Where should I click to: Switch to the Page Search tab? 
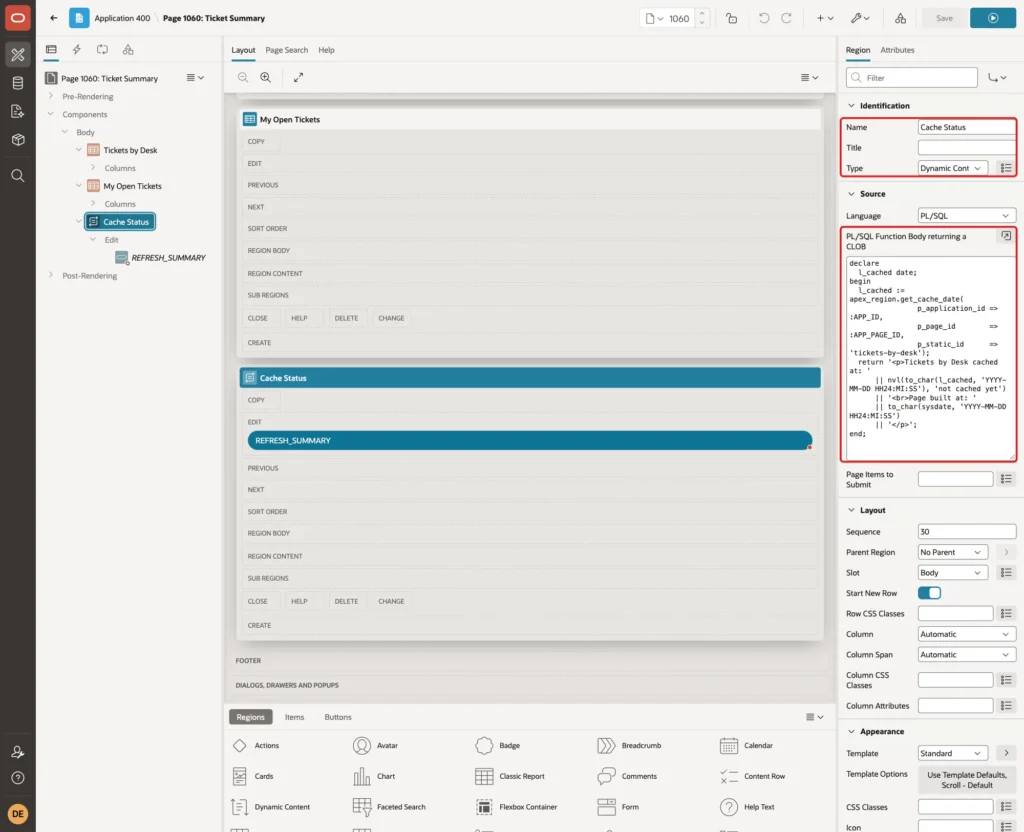[x=286, y=50]
